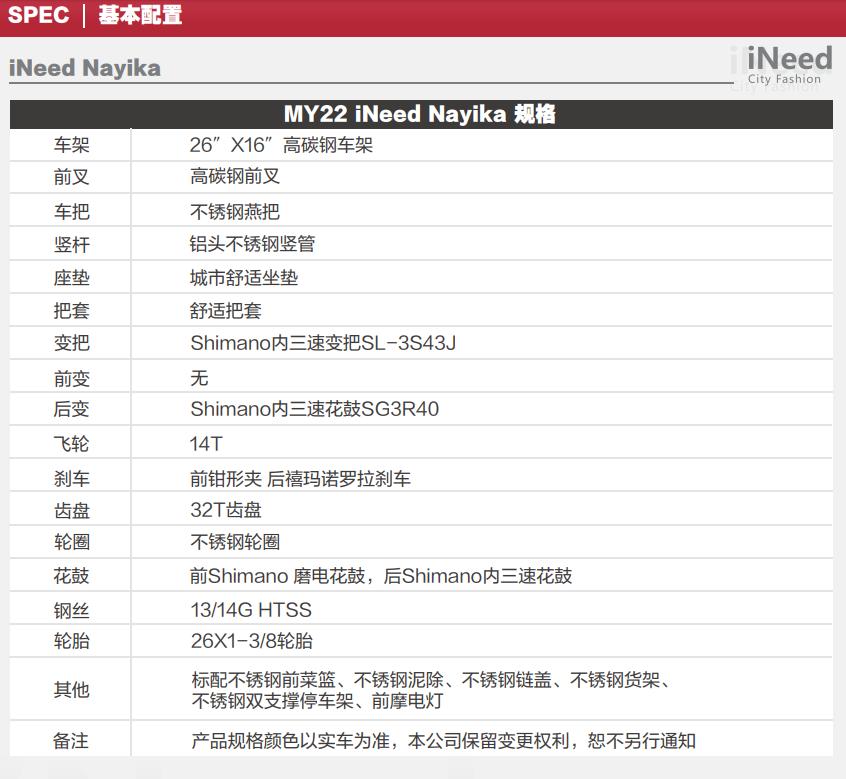Select the 车把 row label

(71, 211)
